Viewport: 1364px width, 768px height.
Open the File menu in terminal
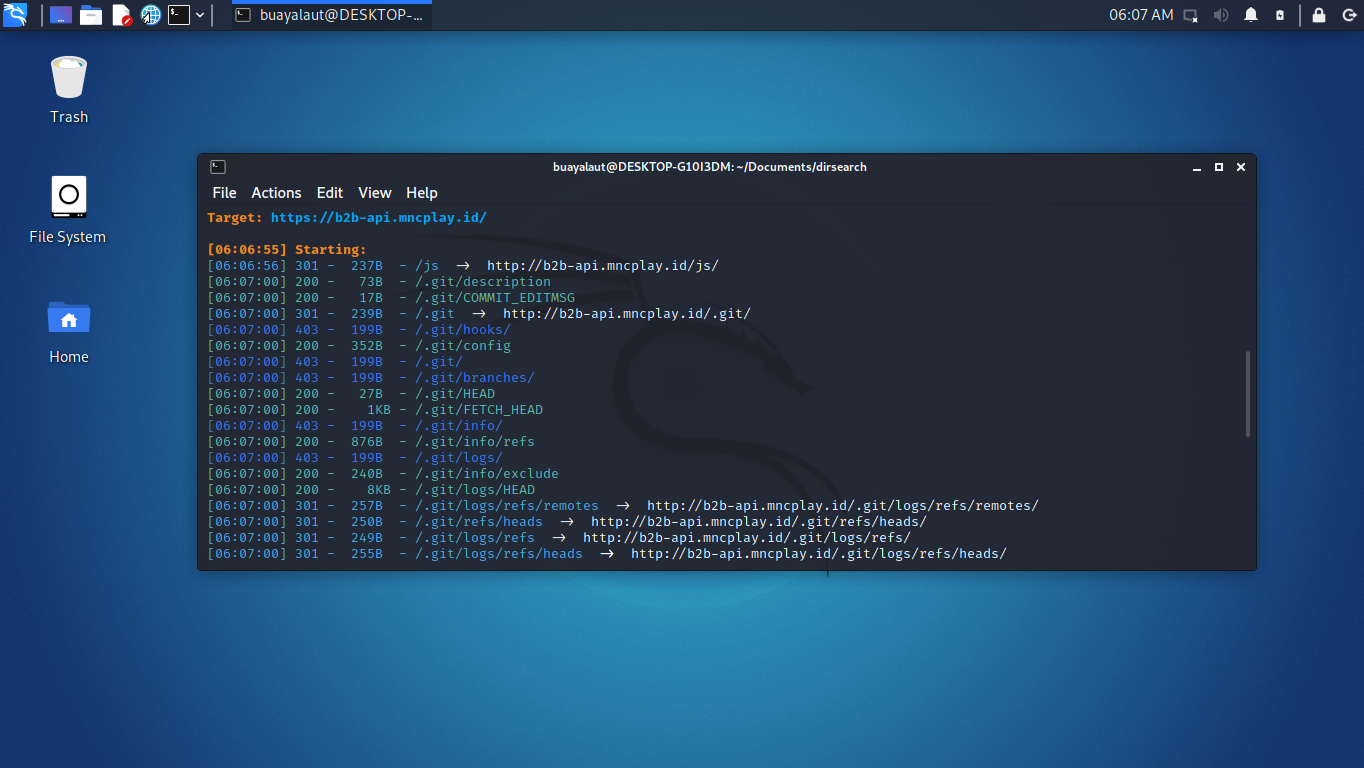click(224, 193)
